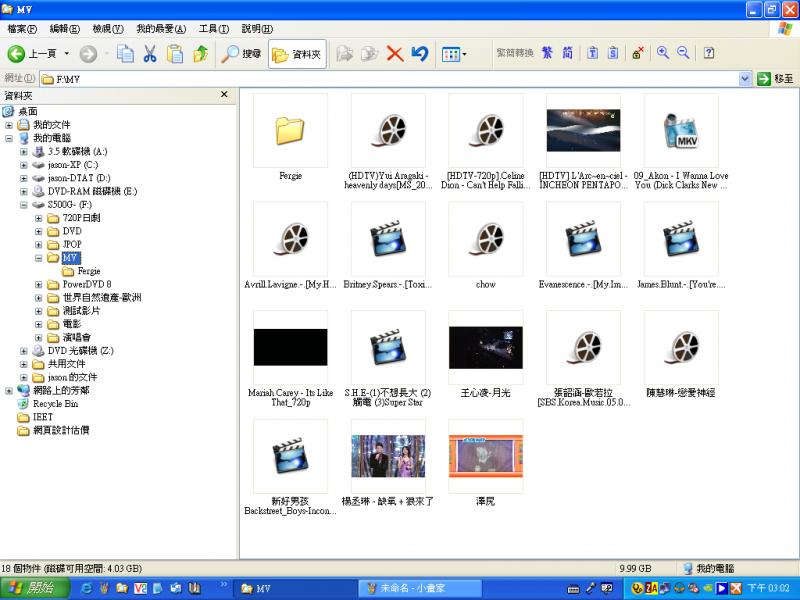Select PowerDVD 8 folder in tree
This screenshot has height=600, width=800.
tap(86, 284)
